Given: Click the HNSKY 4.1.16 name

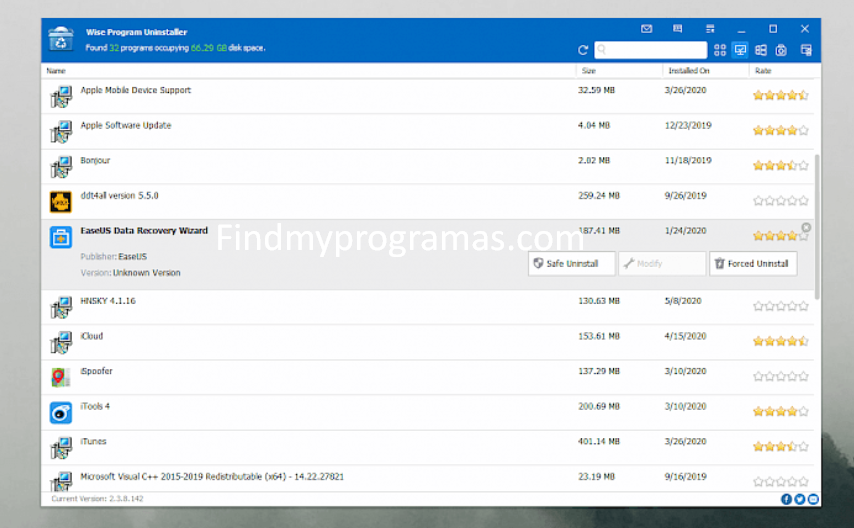Looking at the screenshot, I should coord(108,301).
